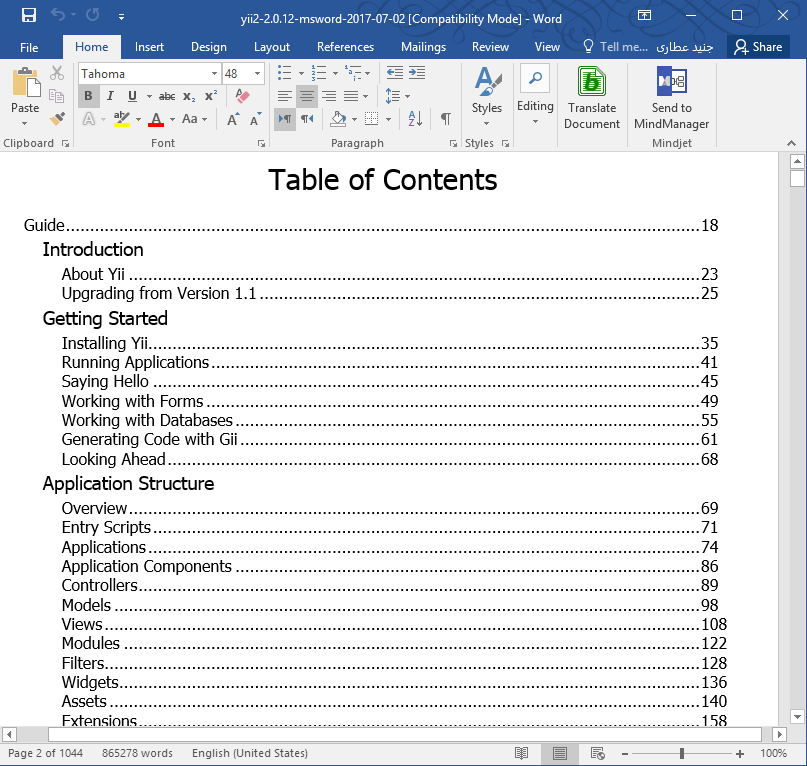The image size is (807, 766).
Task: Switch to the Mailings tab
Action: 424,47
